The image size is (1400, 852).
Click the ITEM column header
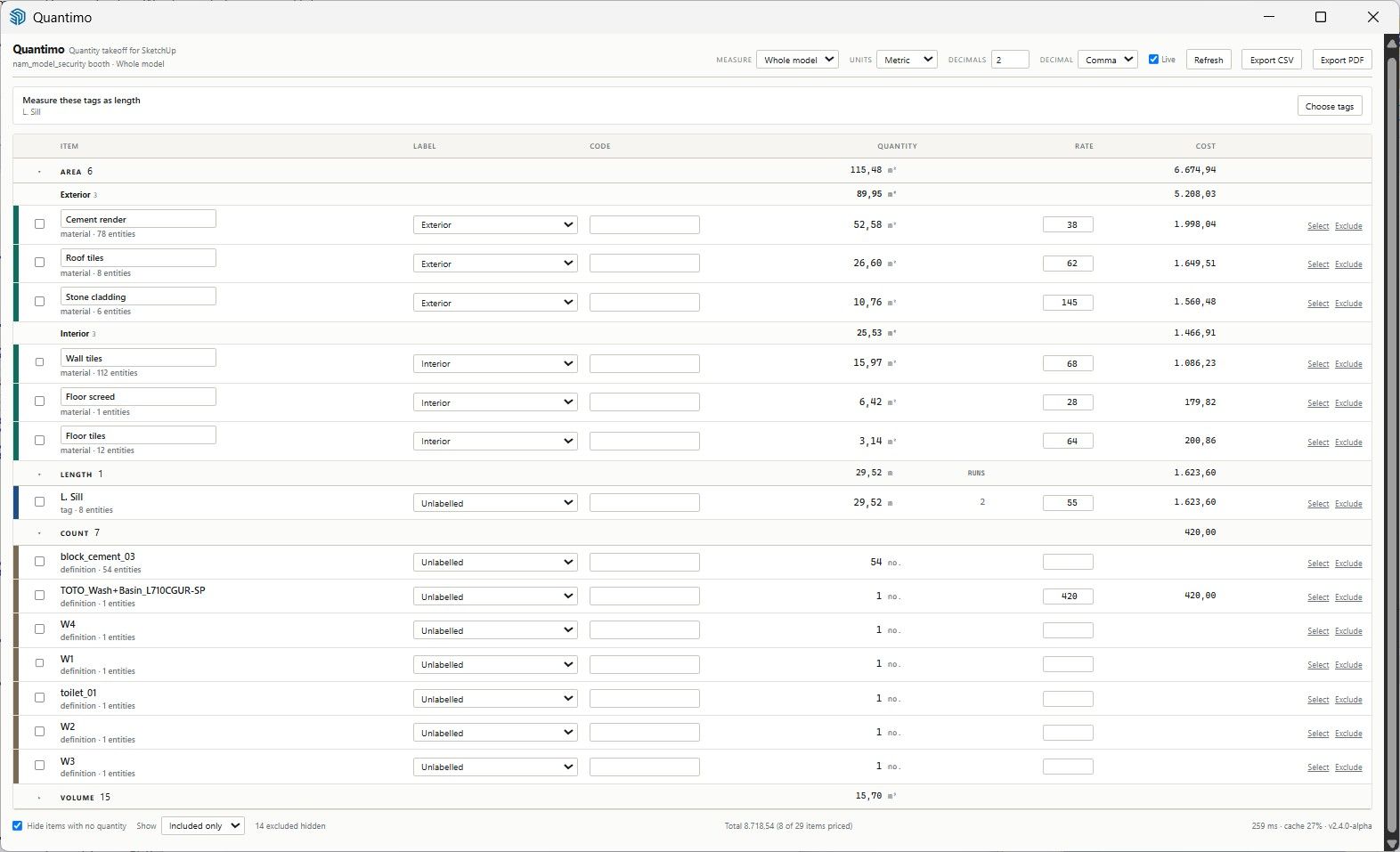(x=69, y=146)
